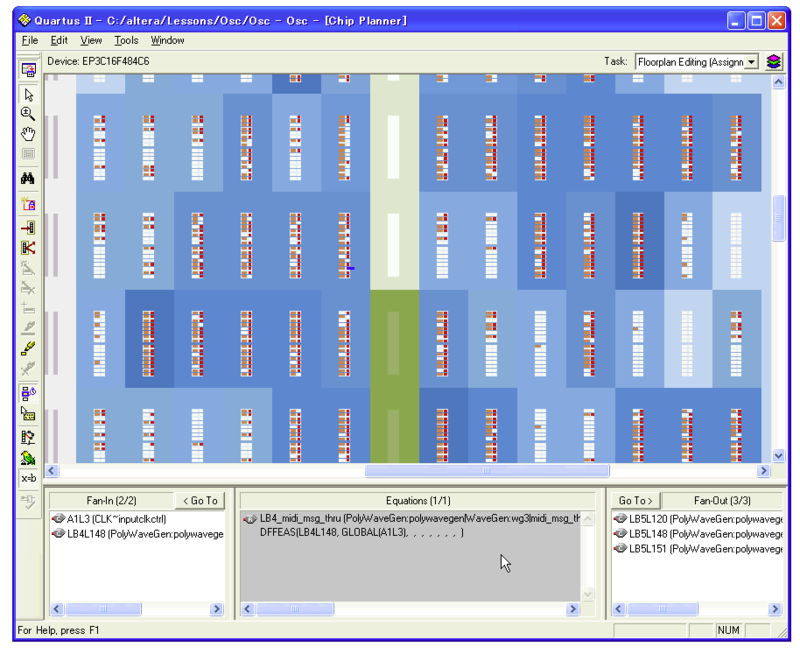Click the NUM status bar indicator

[x=728, y=630]
